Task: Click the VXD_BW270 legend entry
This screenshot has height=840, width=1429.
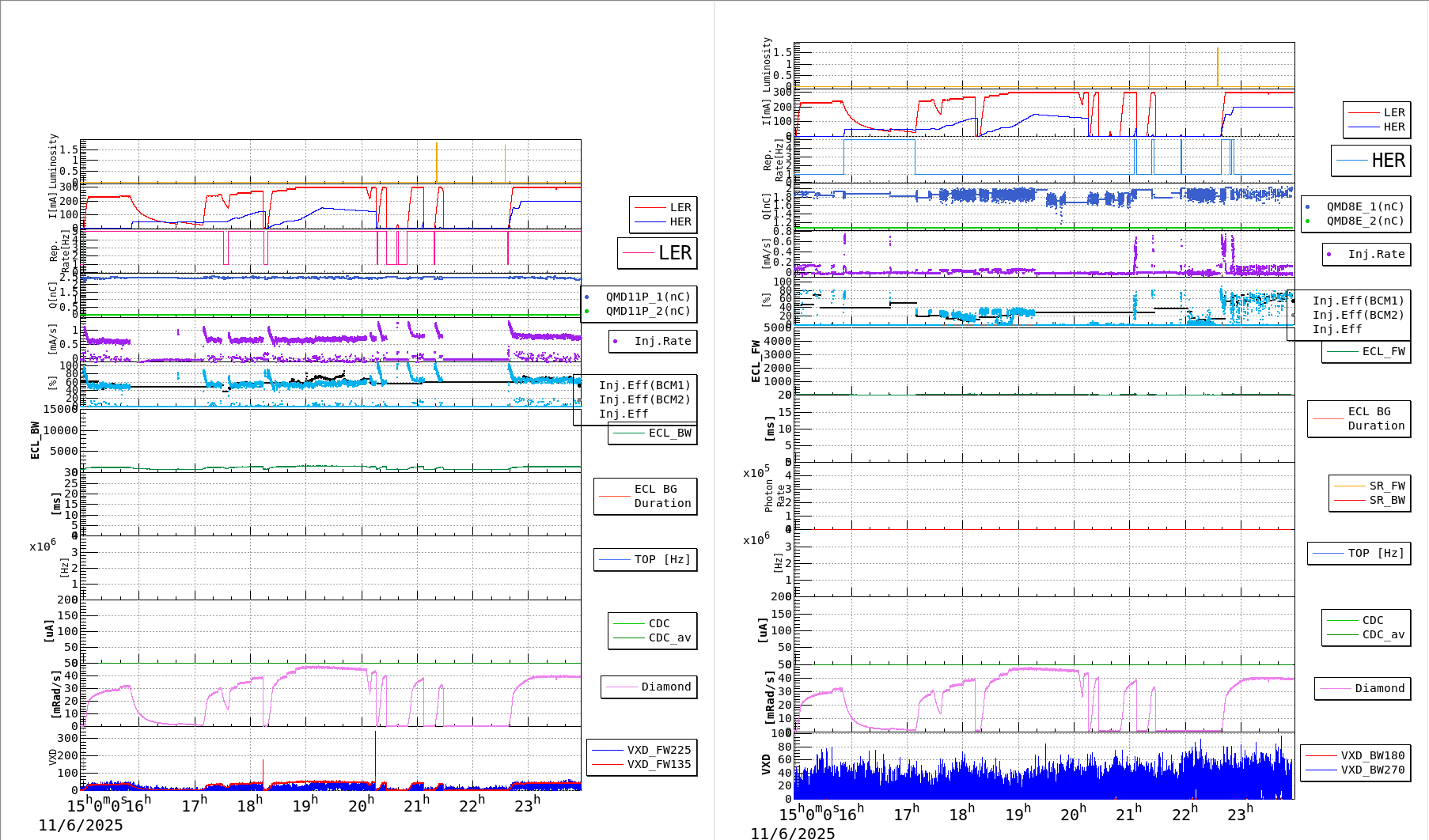Action: click(1372, 770)
